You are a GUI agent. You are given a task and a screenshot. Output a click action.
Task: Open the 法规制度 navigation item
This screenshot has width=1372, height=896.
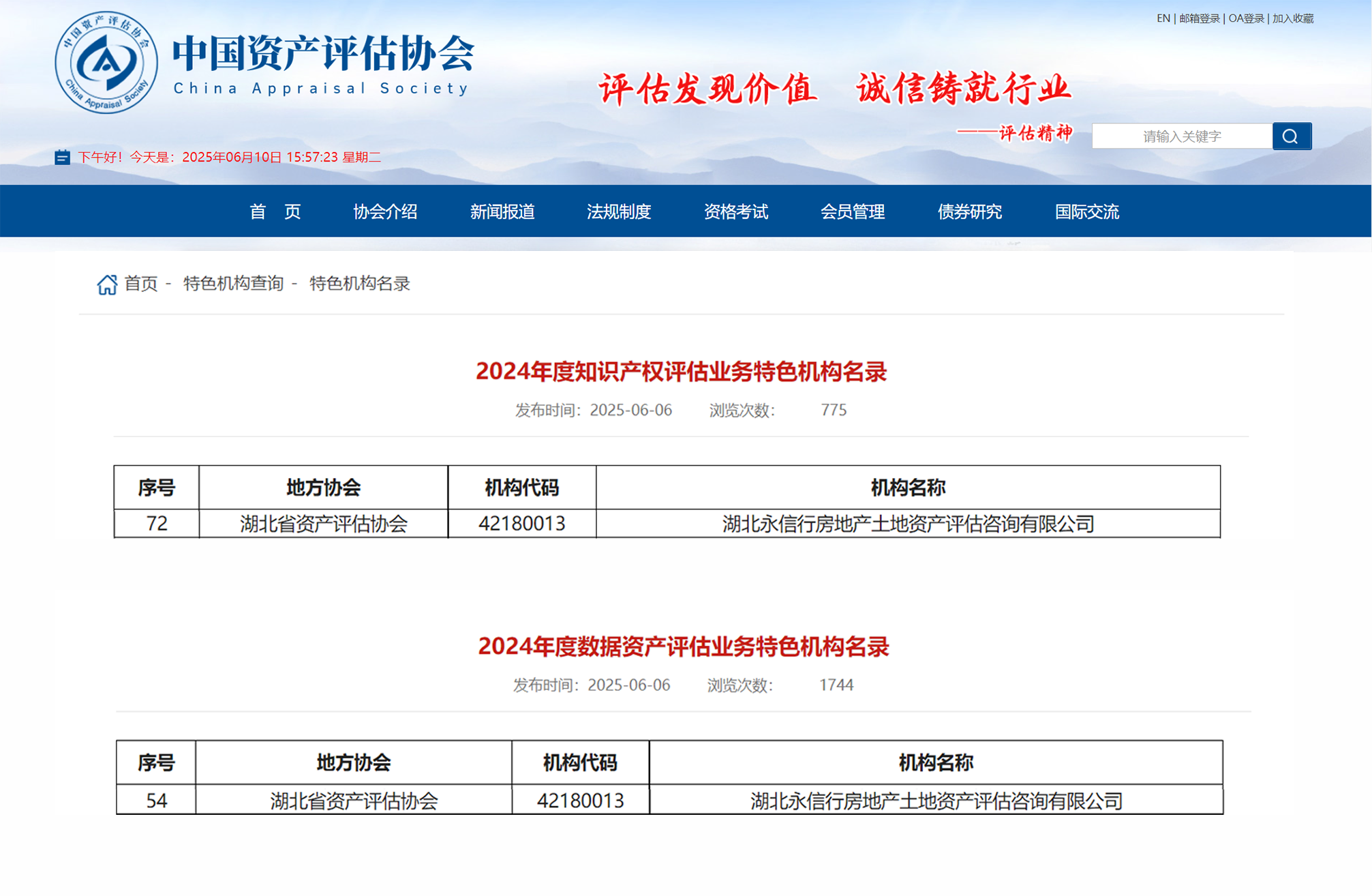[619, 211]
